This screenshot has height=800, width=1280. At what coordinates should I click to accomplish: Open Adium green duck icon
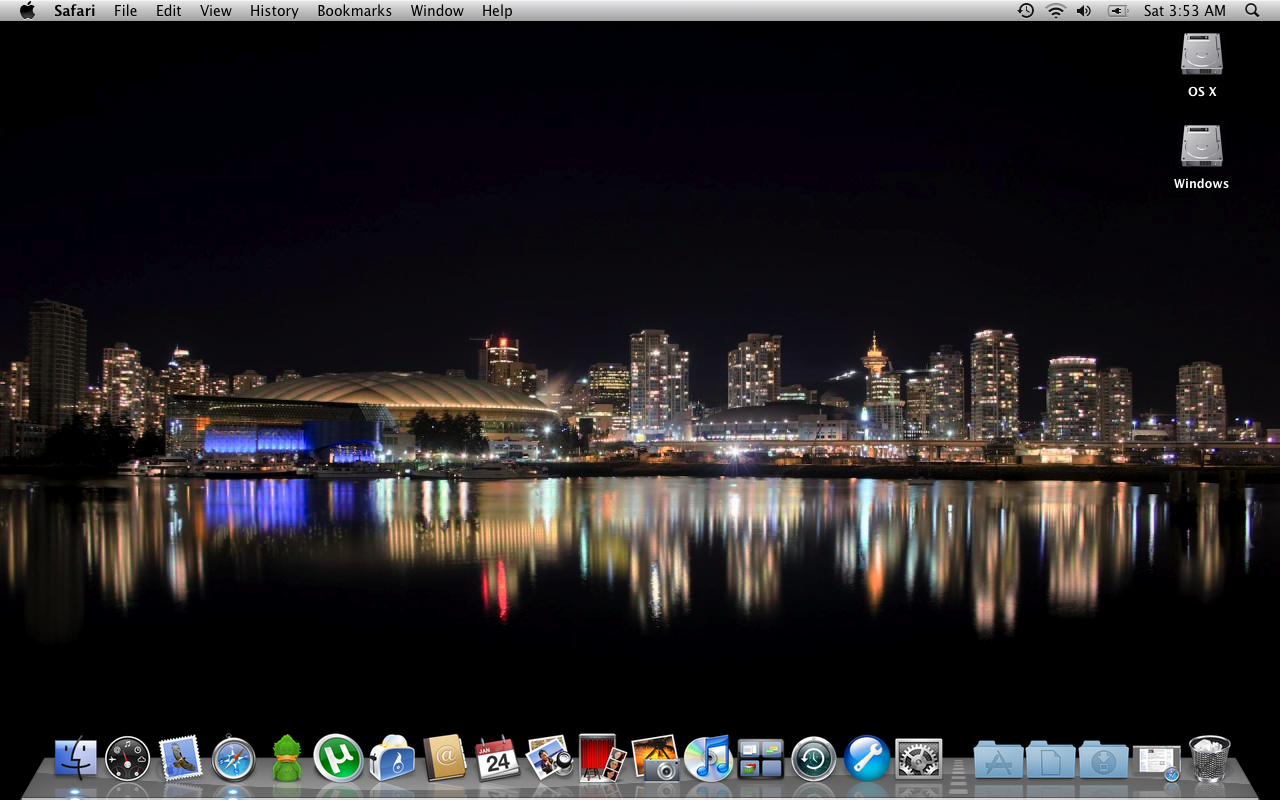tap(287, 759)
